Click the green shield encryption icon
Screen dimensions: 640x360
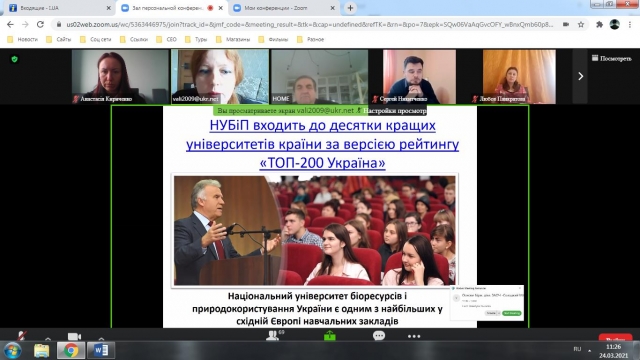pos(15,59)
